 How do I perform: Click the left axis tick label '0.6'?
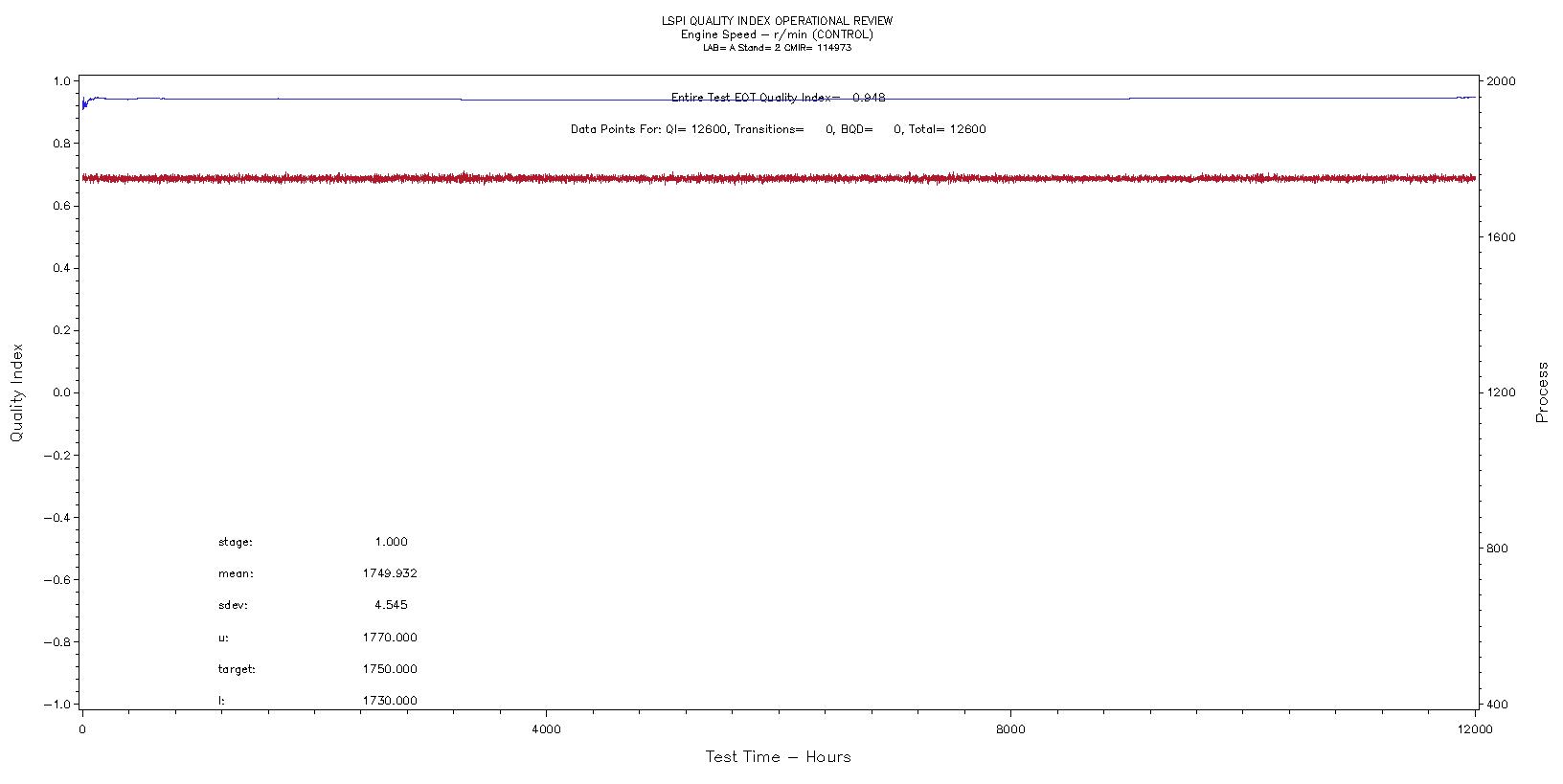(61, 206)
